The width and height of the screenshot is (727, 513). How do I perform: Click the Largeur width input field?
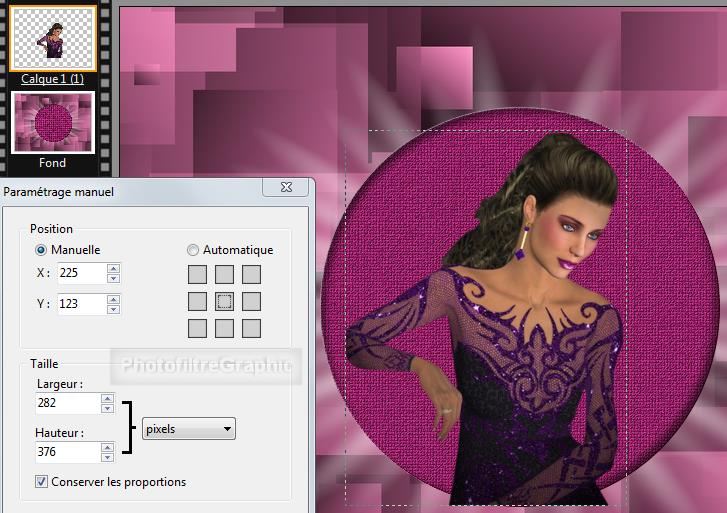[x=65, y=403]
